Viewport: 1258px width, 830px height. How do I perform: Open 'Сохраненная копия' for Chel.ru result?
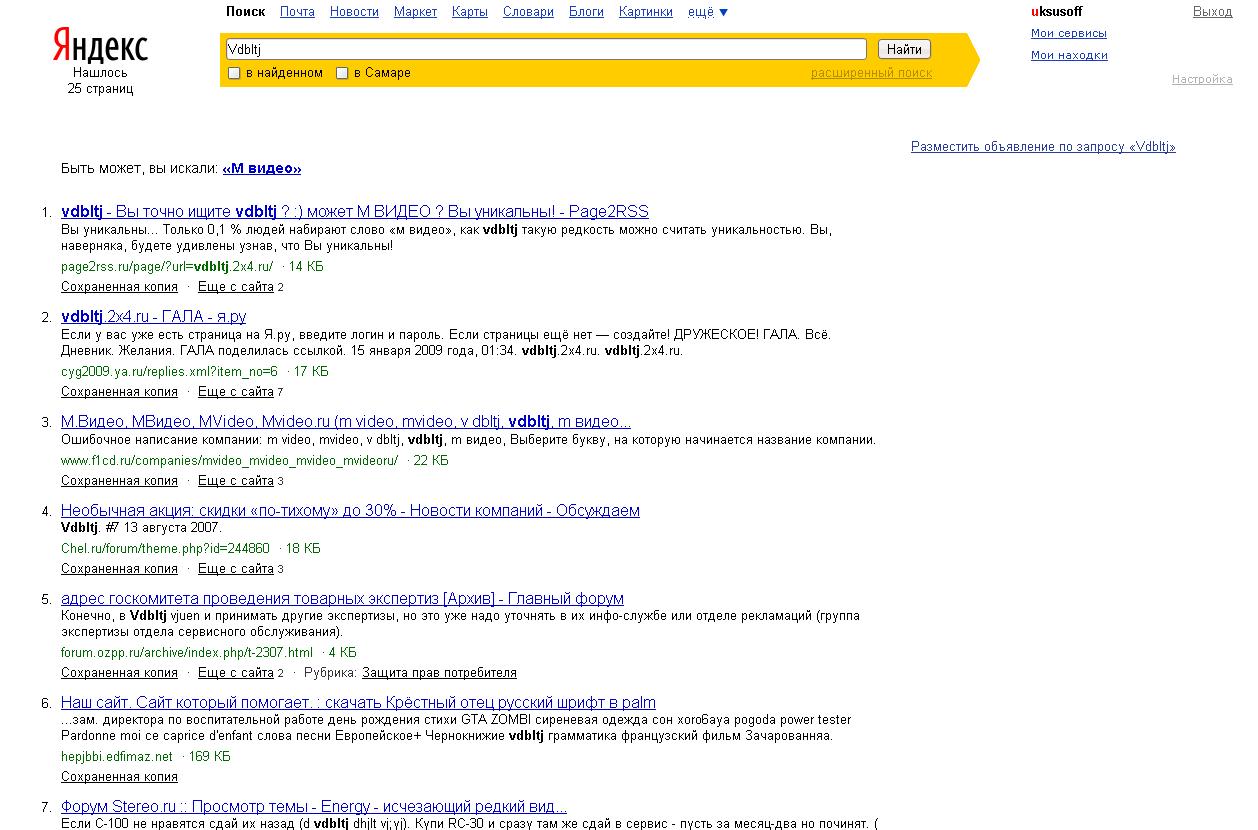coord(119,569)
